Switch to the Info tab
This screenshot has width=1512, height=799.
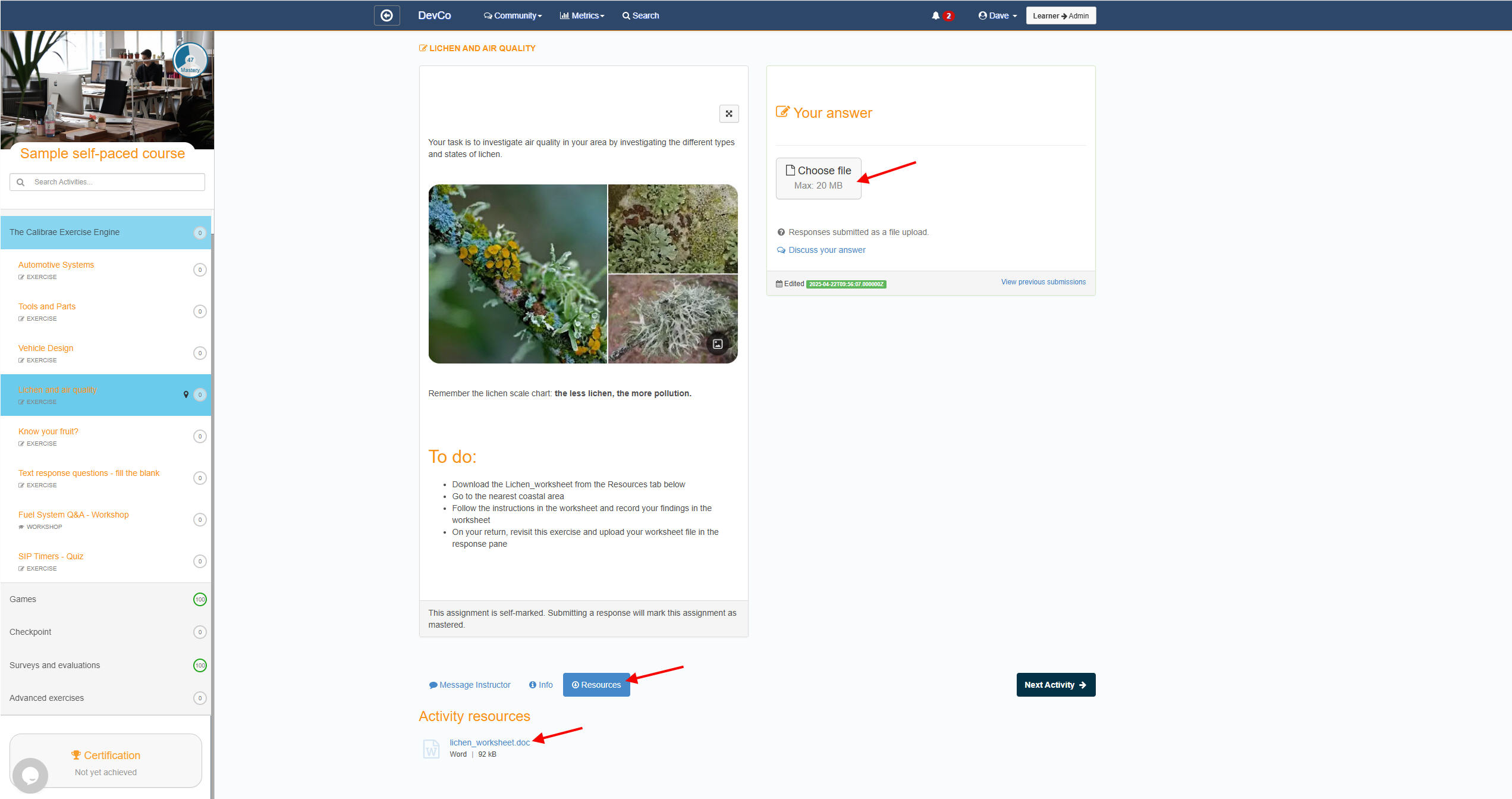tap(541, 685)
